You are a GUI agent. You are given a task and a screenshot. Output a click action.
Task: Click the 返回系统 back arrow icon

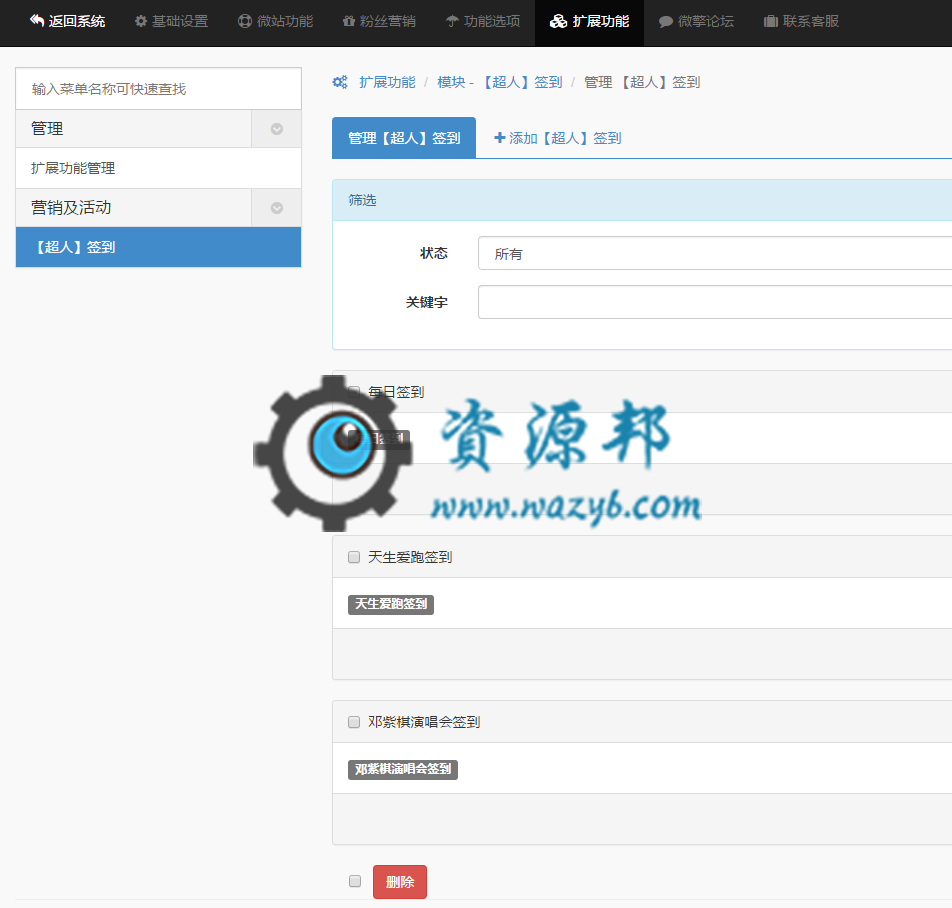coord(37,21)
